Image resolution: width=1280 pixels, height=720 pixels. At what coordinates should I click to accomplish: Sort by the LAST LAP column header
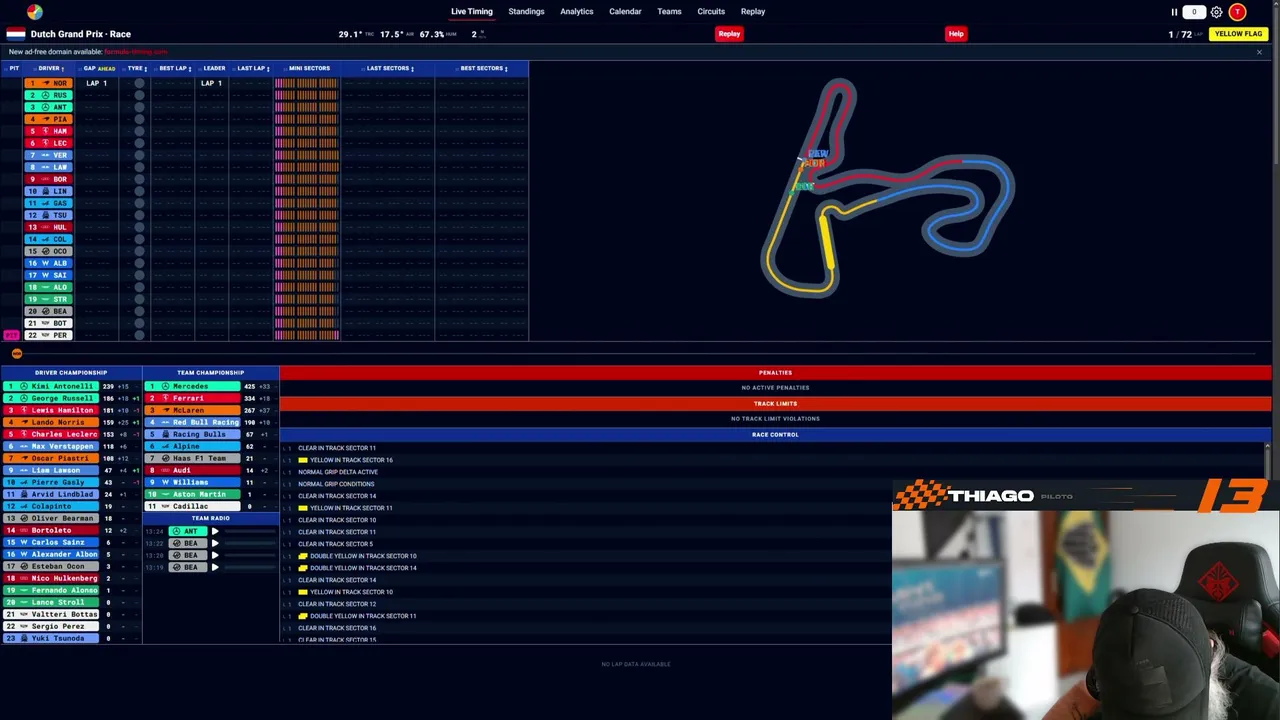252,68
